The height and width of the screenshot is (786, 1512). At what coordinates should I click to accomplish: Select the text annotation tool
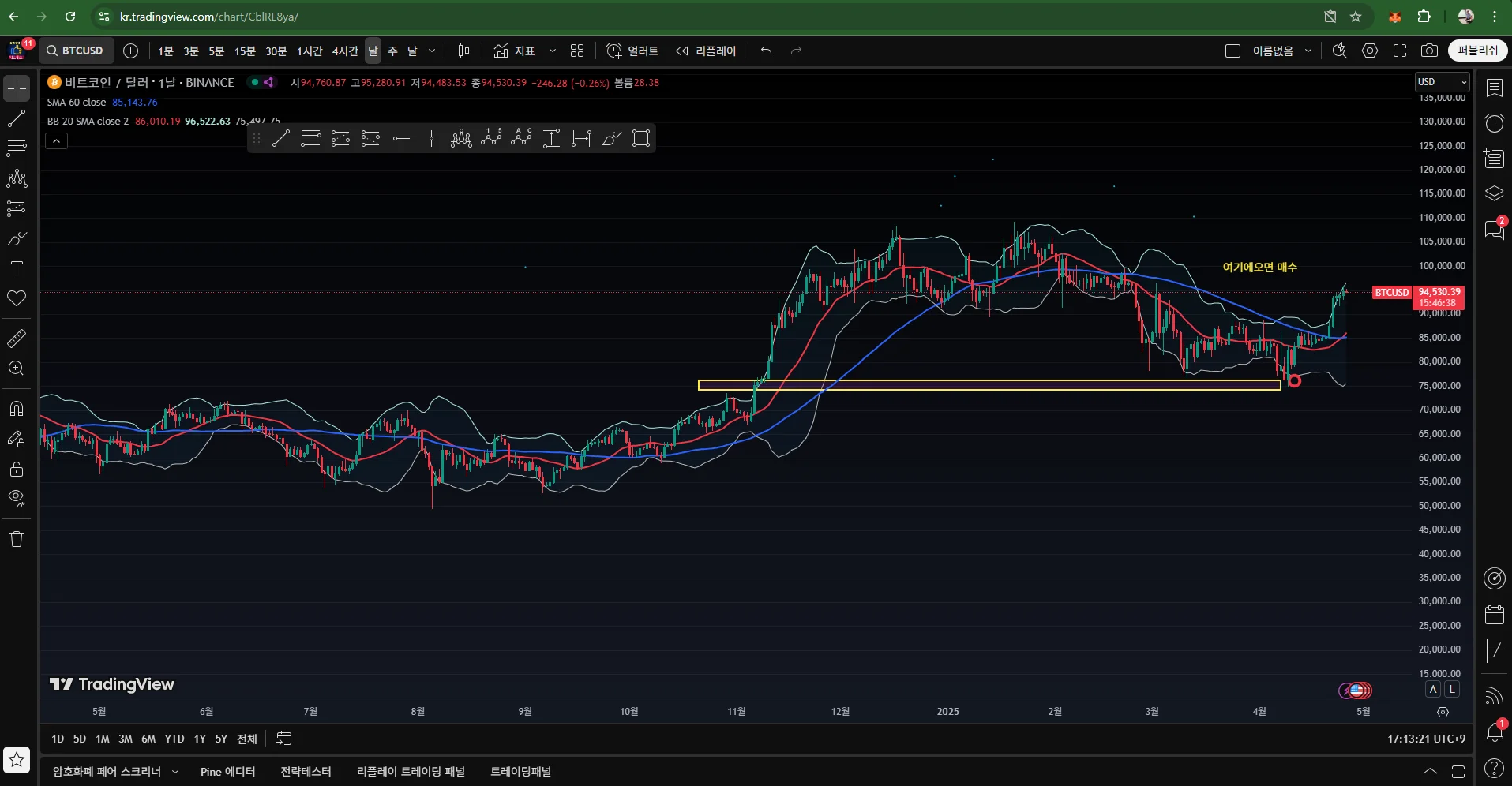coord(17,268)
